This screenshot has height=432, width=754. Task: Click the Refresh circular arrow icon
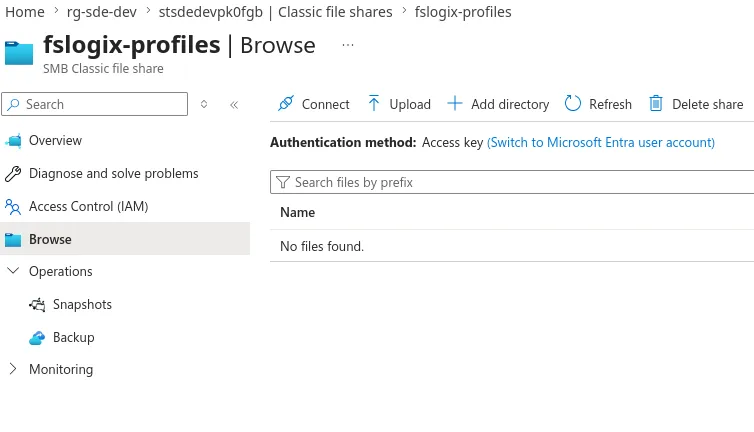[573, 103]
